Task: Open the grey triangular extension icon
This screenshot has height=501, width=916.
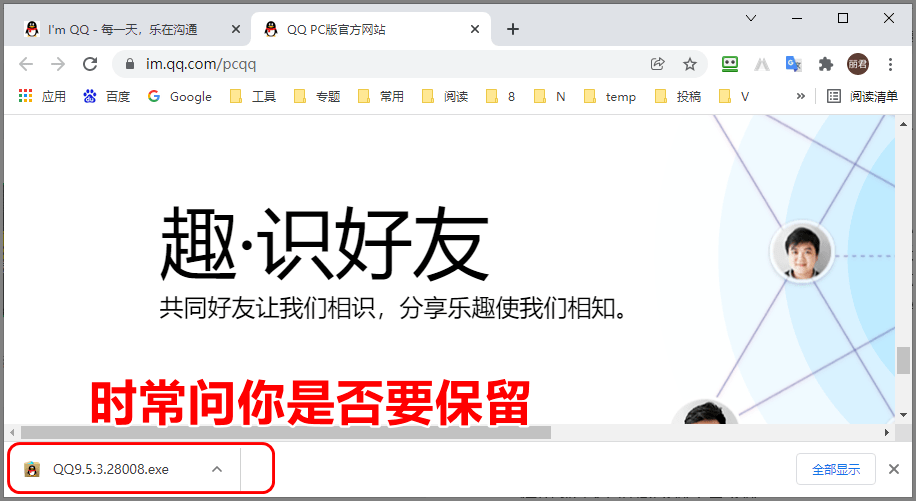Action: (x=761, y=64)
